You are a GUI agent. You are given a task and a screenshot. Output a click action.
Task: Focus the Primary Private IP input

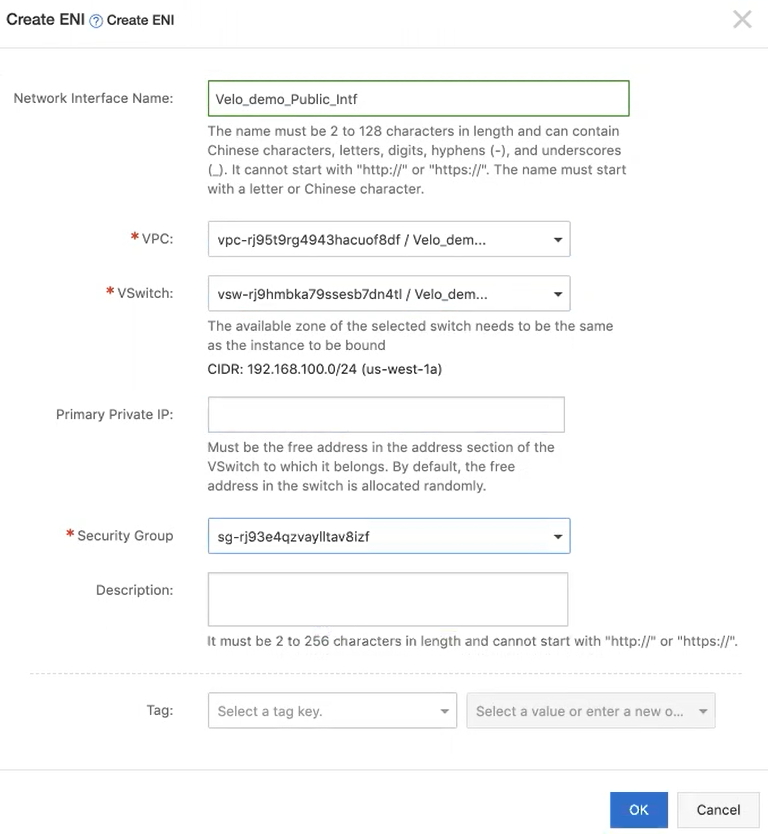pos(386,414)
